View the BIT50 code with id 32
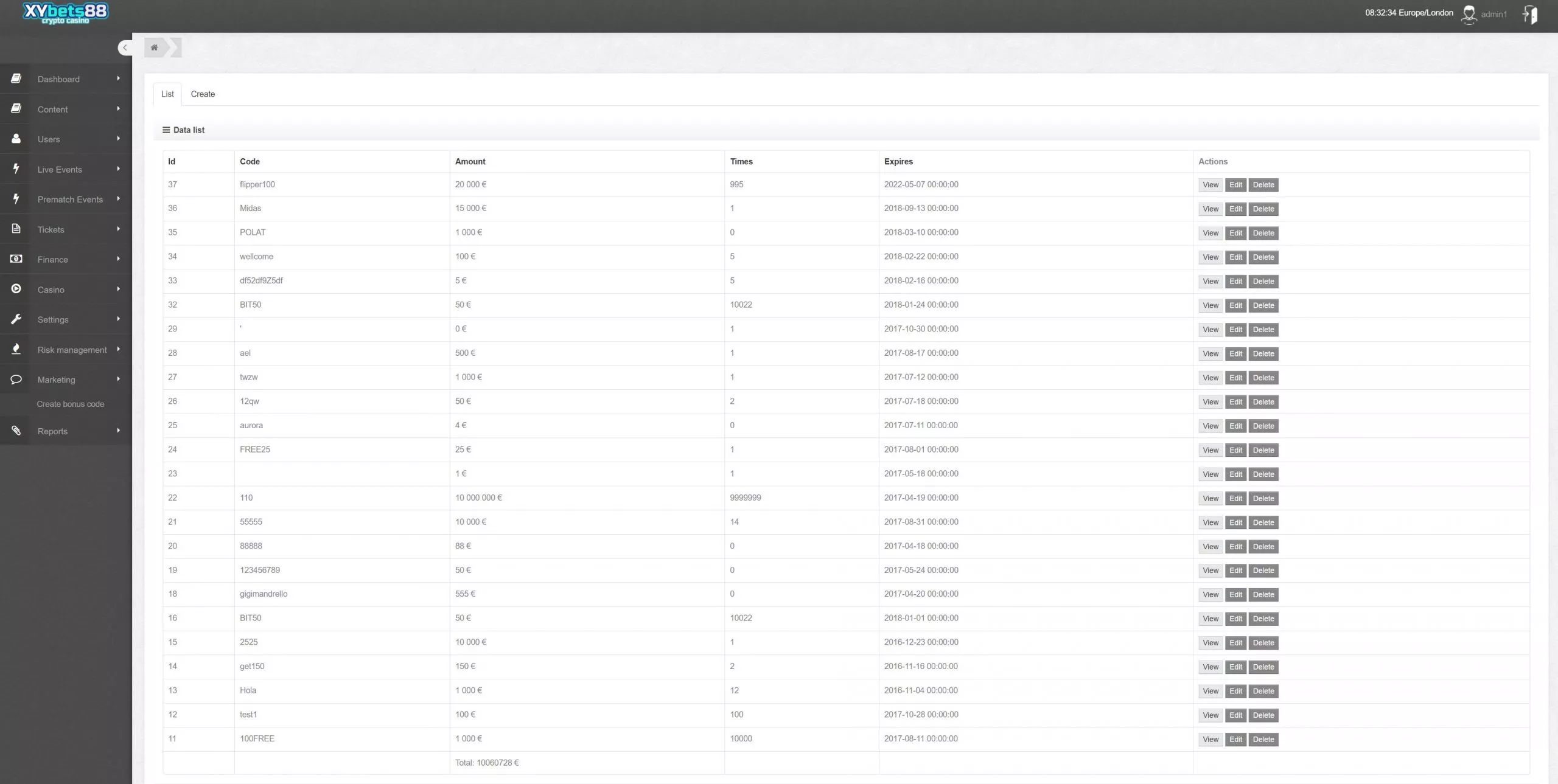Image resolution: width=1558 pixels, height=784 pixels. [x=1210, y=305]
